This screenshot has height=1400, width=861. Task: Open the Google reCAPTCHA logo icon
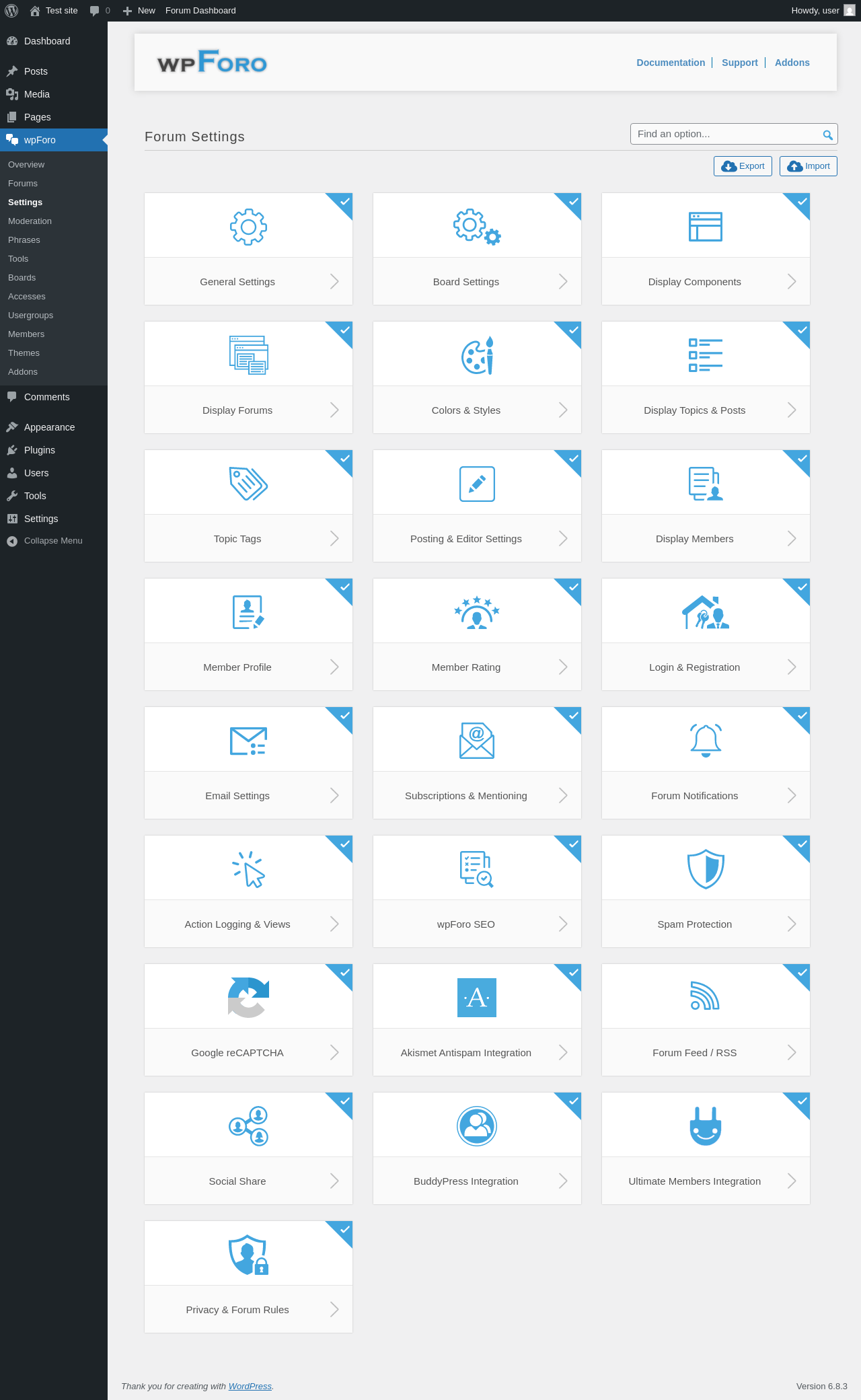[248, 998]
